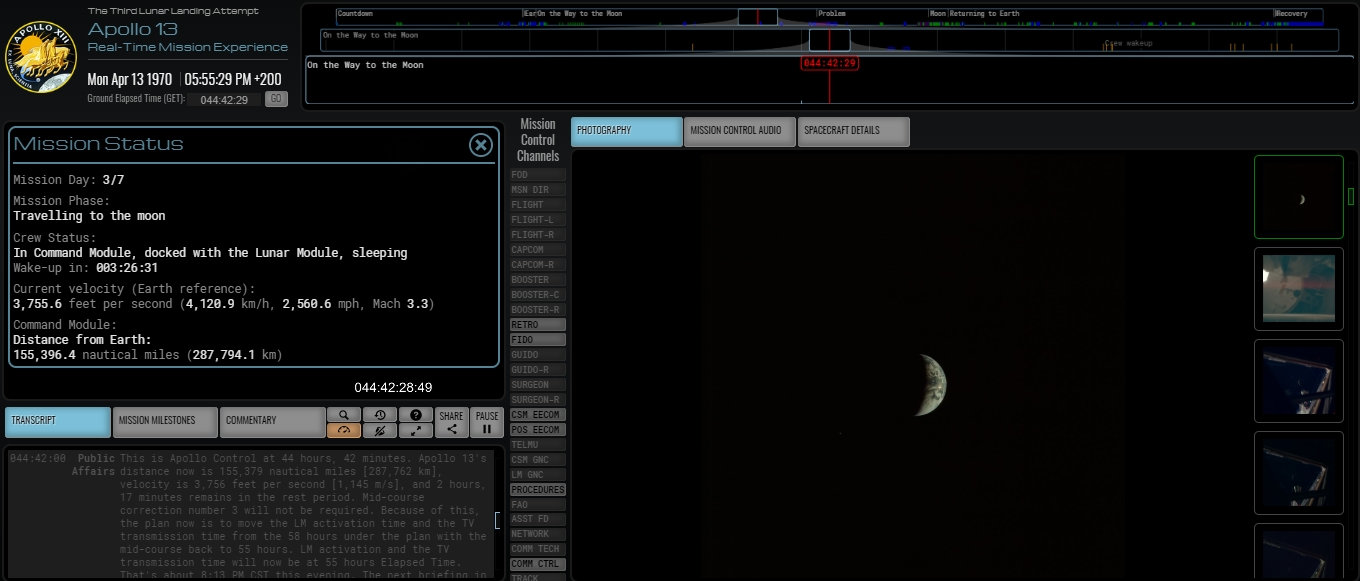Switch to the Mission Control Audio tab

point(739,131)
